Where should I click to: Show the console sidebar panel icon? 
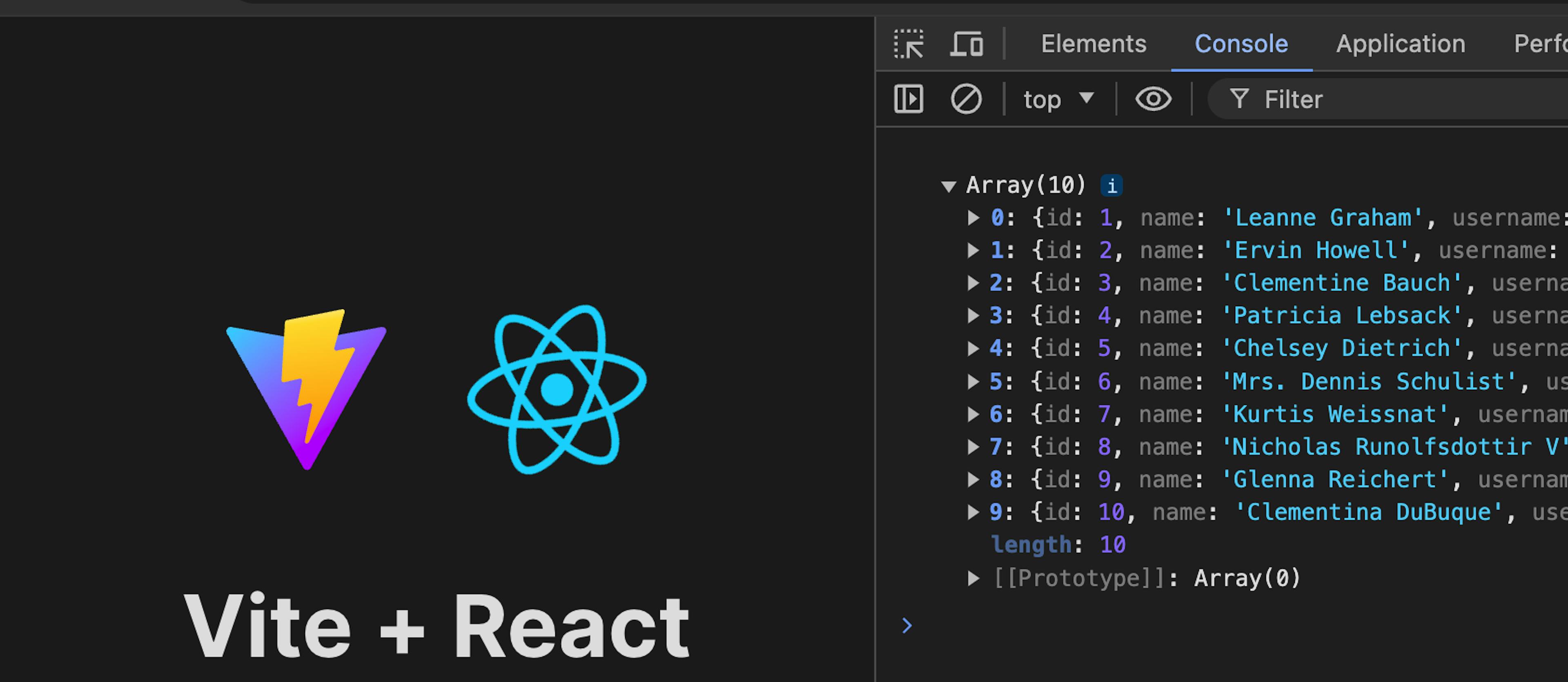[908, 99]
